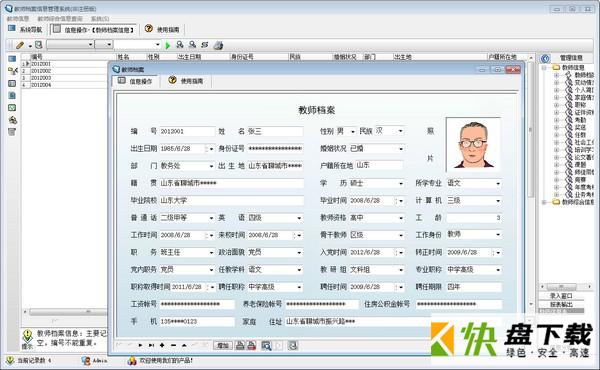Click the minus delete-record icon in dialog navigator
Screen dimensions: 600x370
coord(173,345)
